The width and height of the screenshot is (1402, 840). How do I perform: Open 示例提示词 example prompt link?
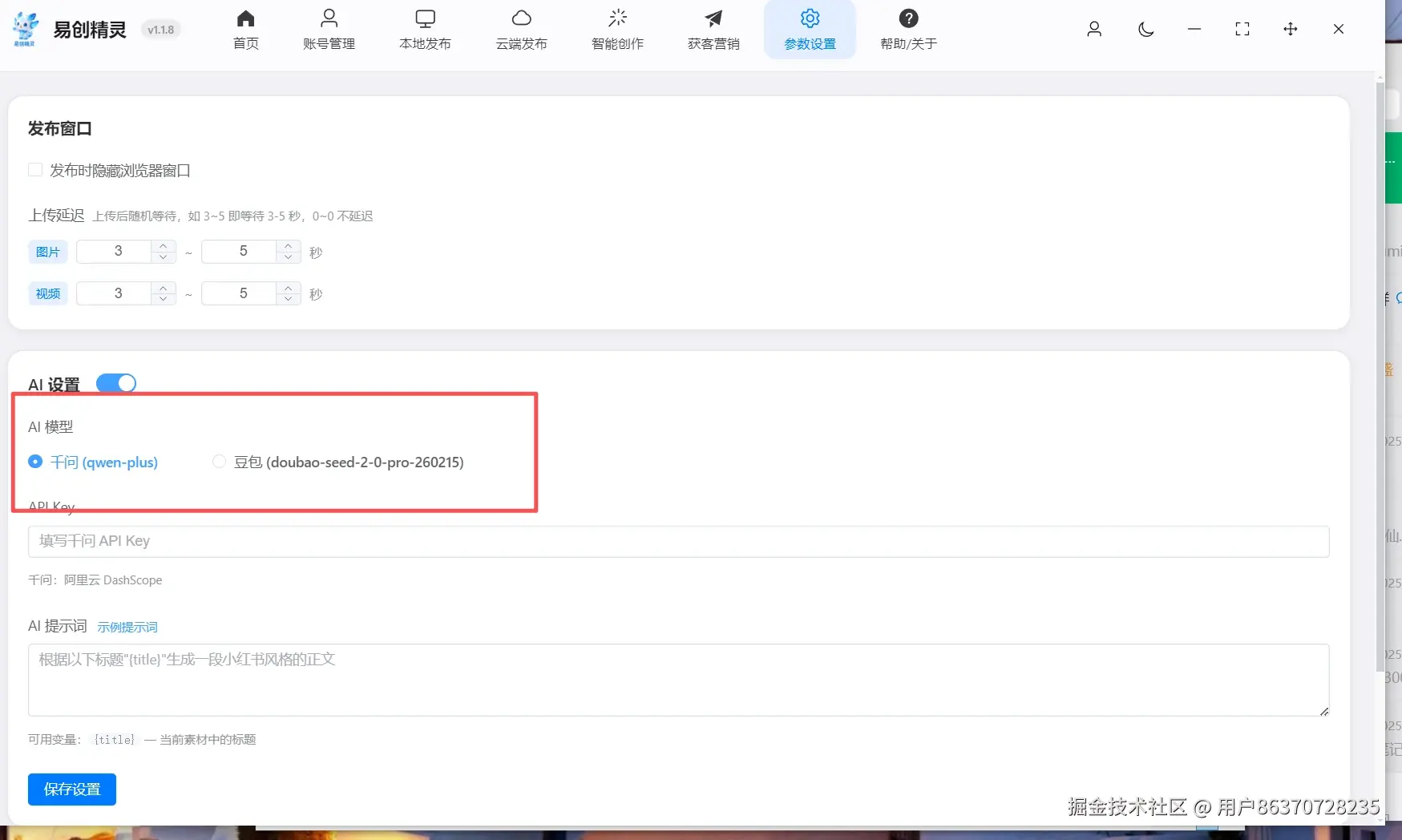point(127,628)
